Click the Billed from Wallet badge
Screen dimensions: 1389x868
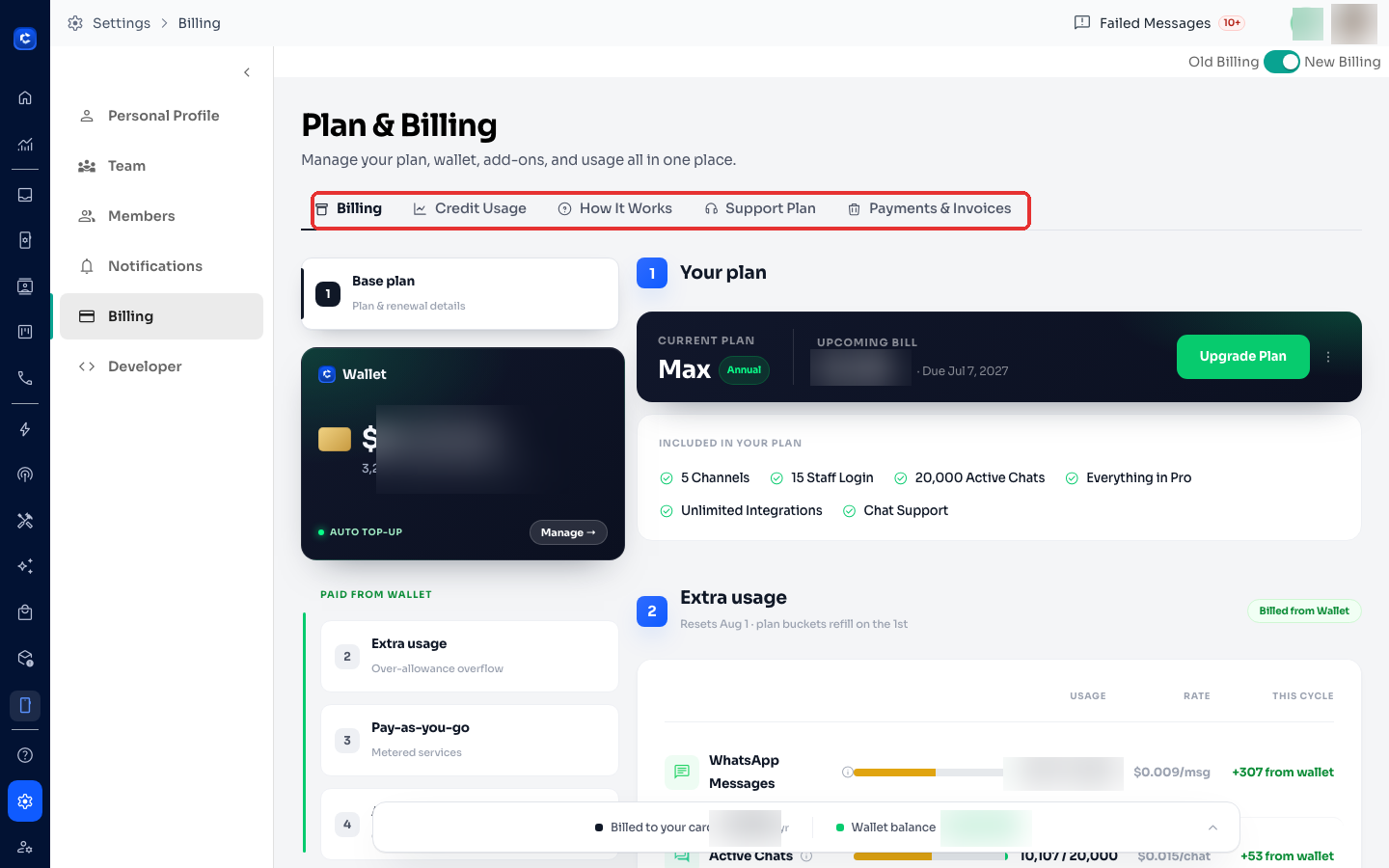point(1304,610)
